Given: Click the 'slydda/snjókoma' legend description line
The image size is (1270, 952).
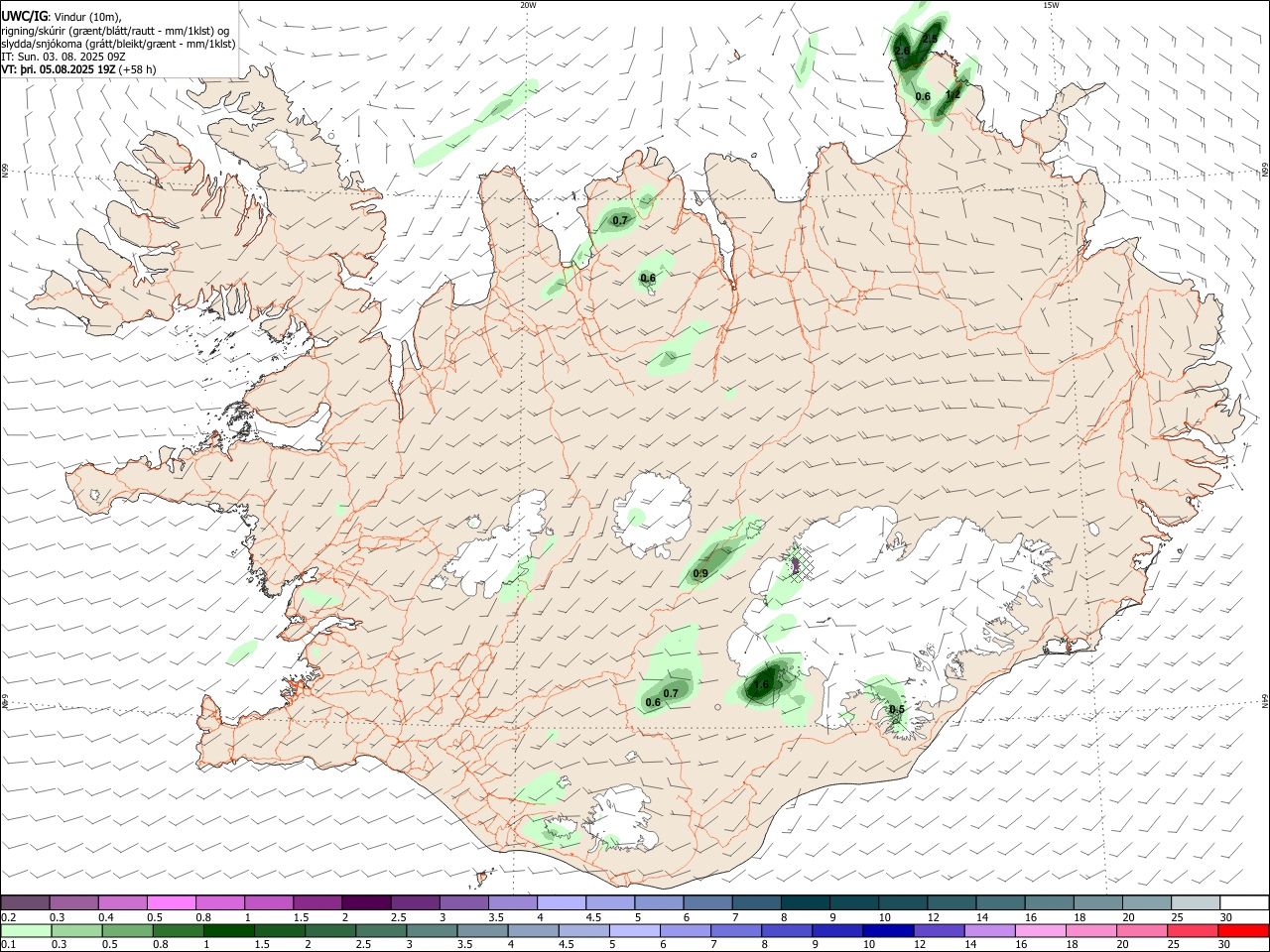Looking at the screenshot, I should point(118,44).
